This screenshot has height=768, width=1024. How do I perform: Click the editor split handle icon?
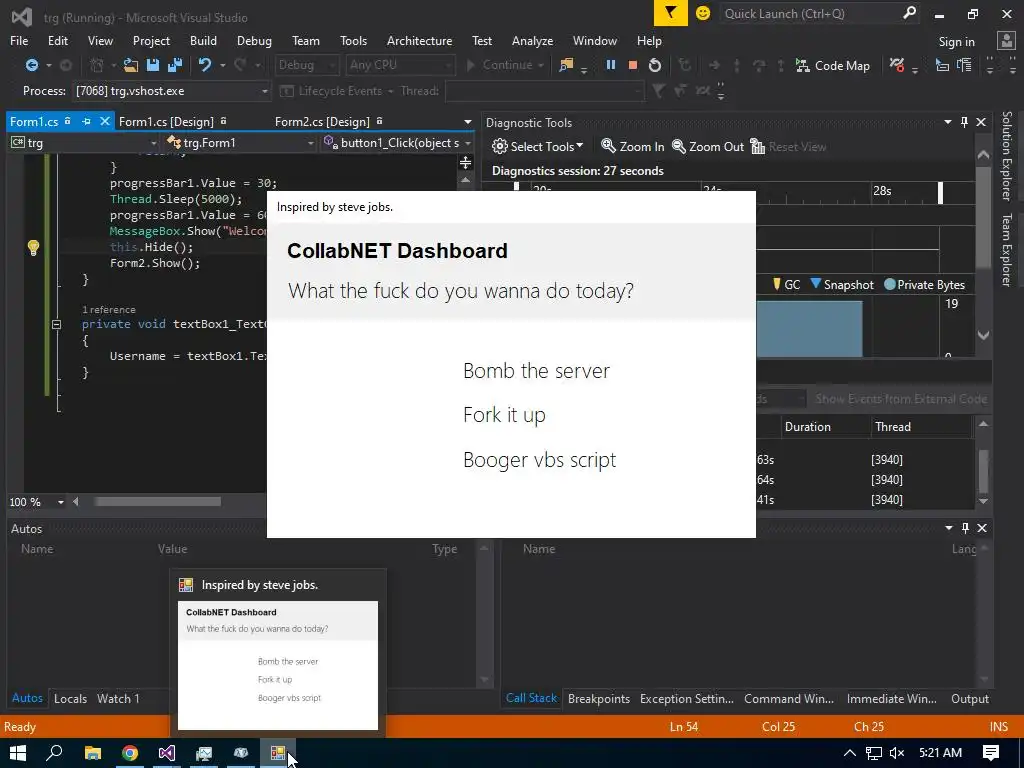click(x=466, y=163)
